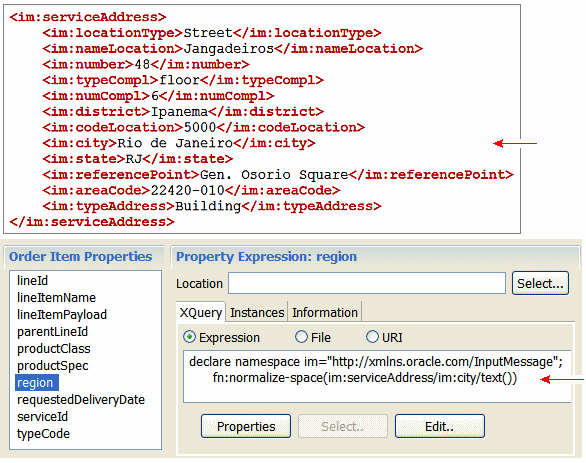Click inside the XQuery expression text area
Screen dimensions: 586x463
tap(377, 376)
